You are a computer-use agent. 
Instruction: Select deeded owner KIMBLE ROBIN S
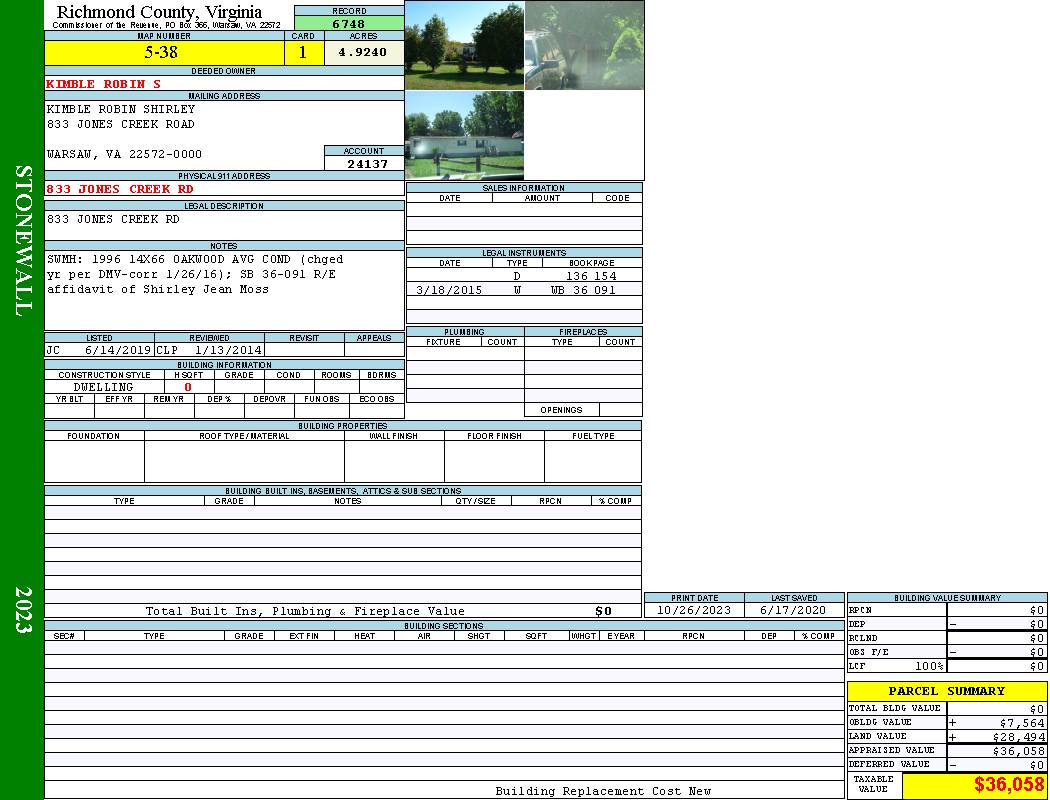(103, 84)
